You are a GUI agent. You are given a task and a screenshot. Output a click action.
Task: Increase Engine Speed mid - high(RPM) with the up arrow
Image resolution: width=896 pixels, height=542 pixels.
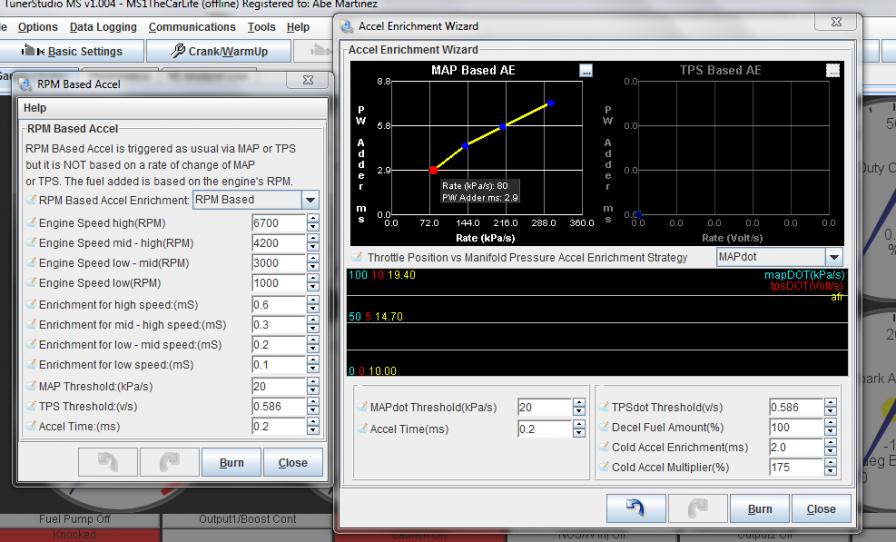point(313,239)
